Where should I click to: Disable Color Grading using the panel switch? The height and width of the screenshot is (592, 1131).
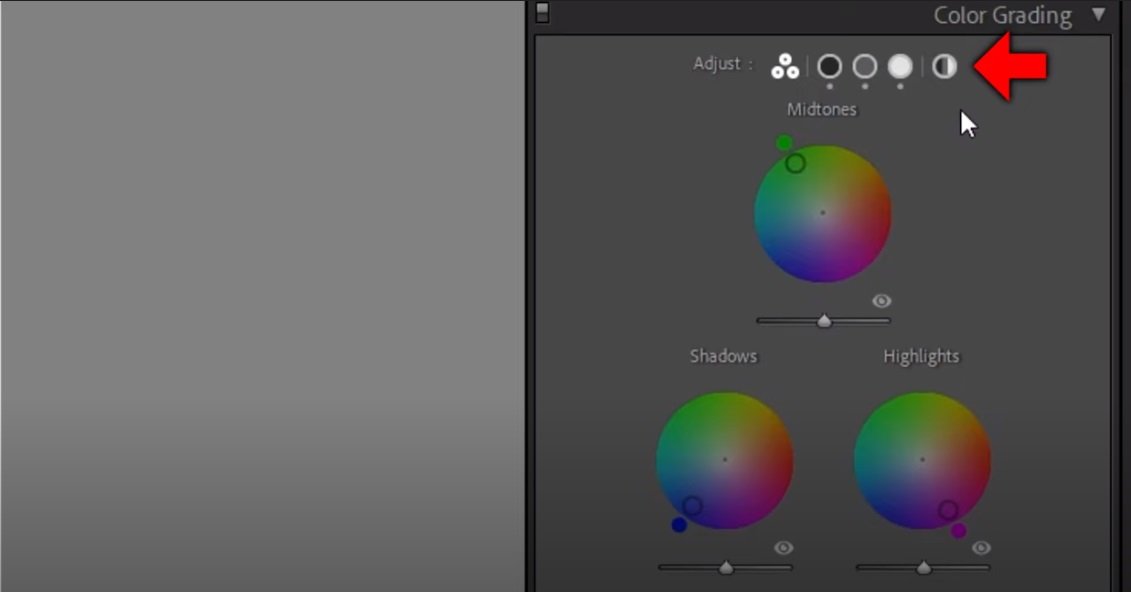tap(542, 12)
